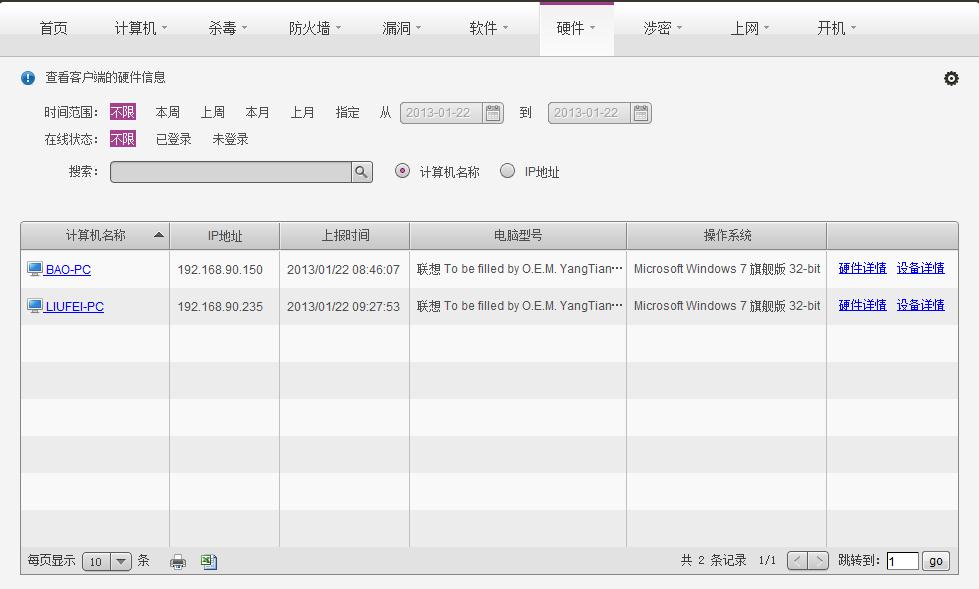
Task: Click BAO-PC row's 联想 model cell
Action: pyautogui.click(x=519, y=269)
